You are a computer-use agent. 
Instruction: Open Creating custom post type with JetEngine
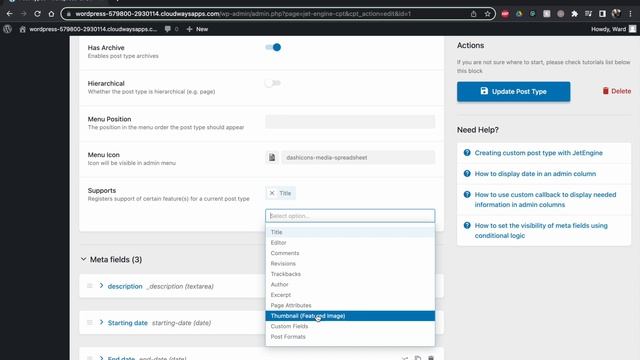[538, 153]
